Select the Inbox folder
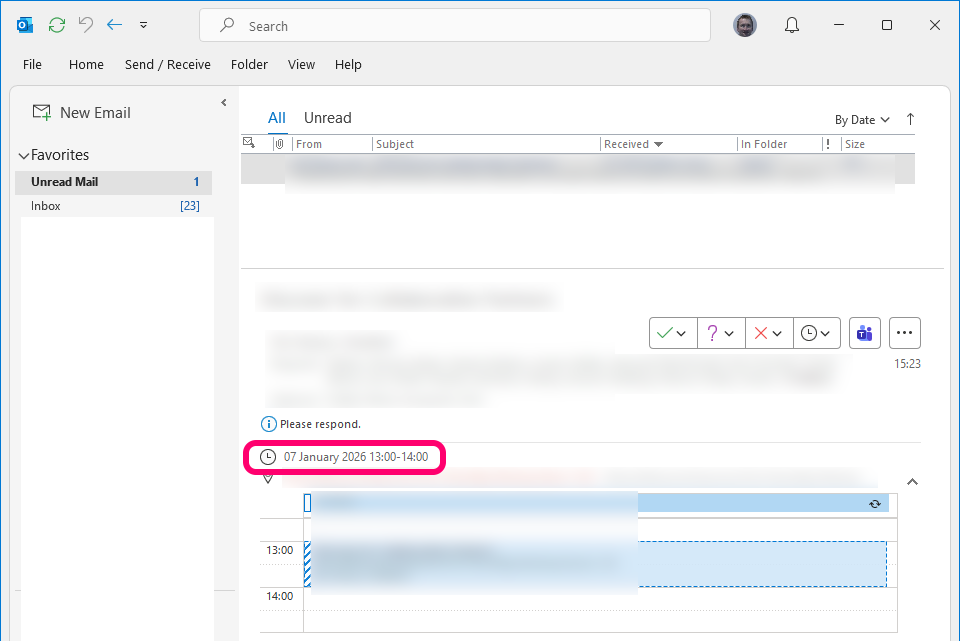Screen dimensions: 960x641 click(113, 206)
